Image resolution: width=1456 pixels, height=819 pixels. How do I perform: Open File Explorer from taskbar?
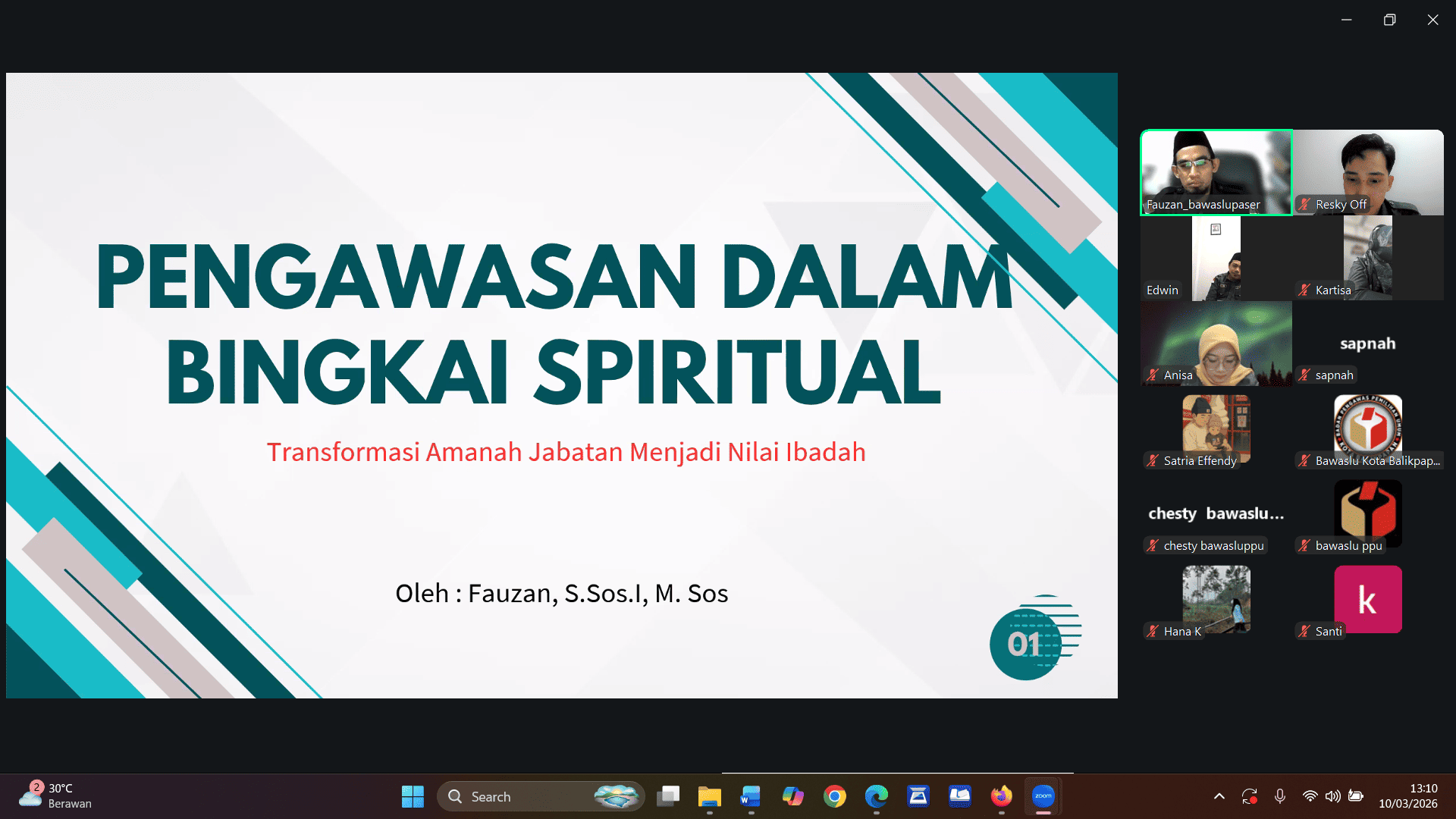click(709, 796)
